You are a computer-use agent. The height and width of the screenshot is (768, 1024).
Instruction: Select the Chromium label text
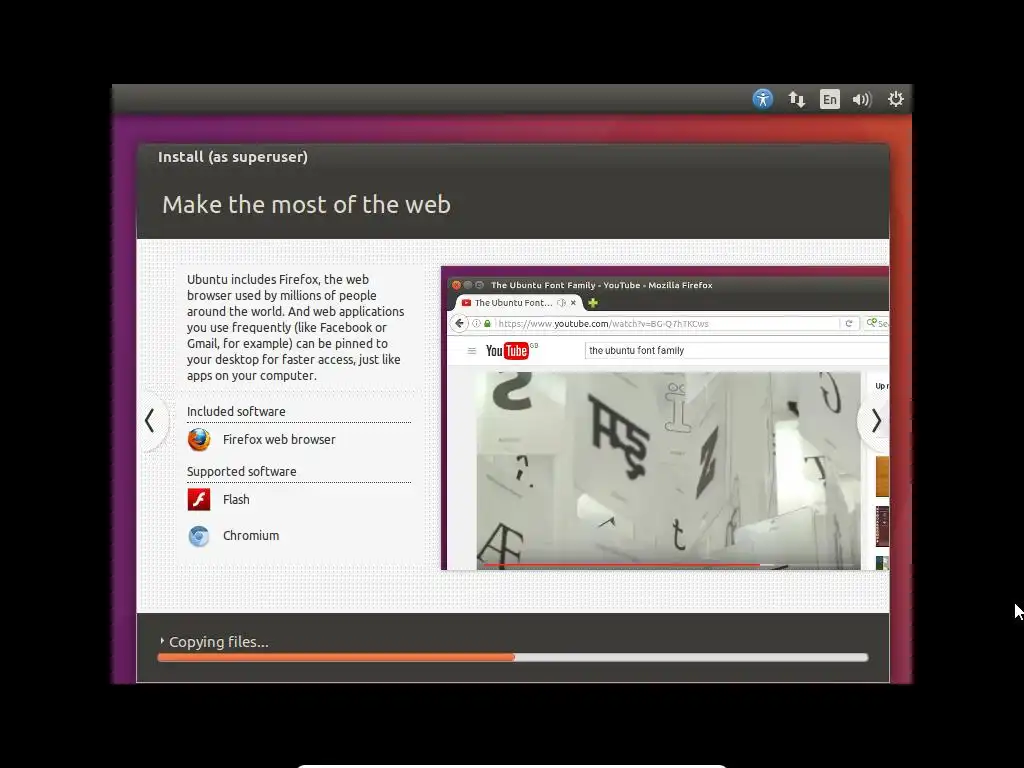251,536
